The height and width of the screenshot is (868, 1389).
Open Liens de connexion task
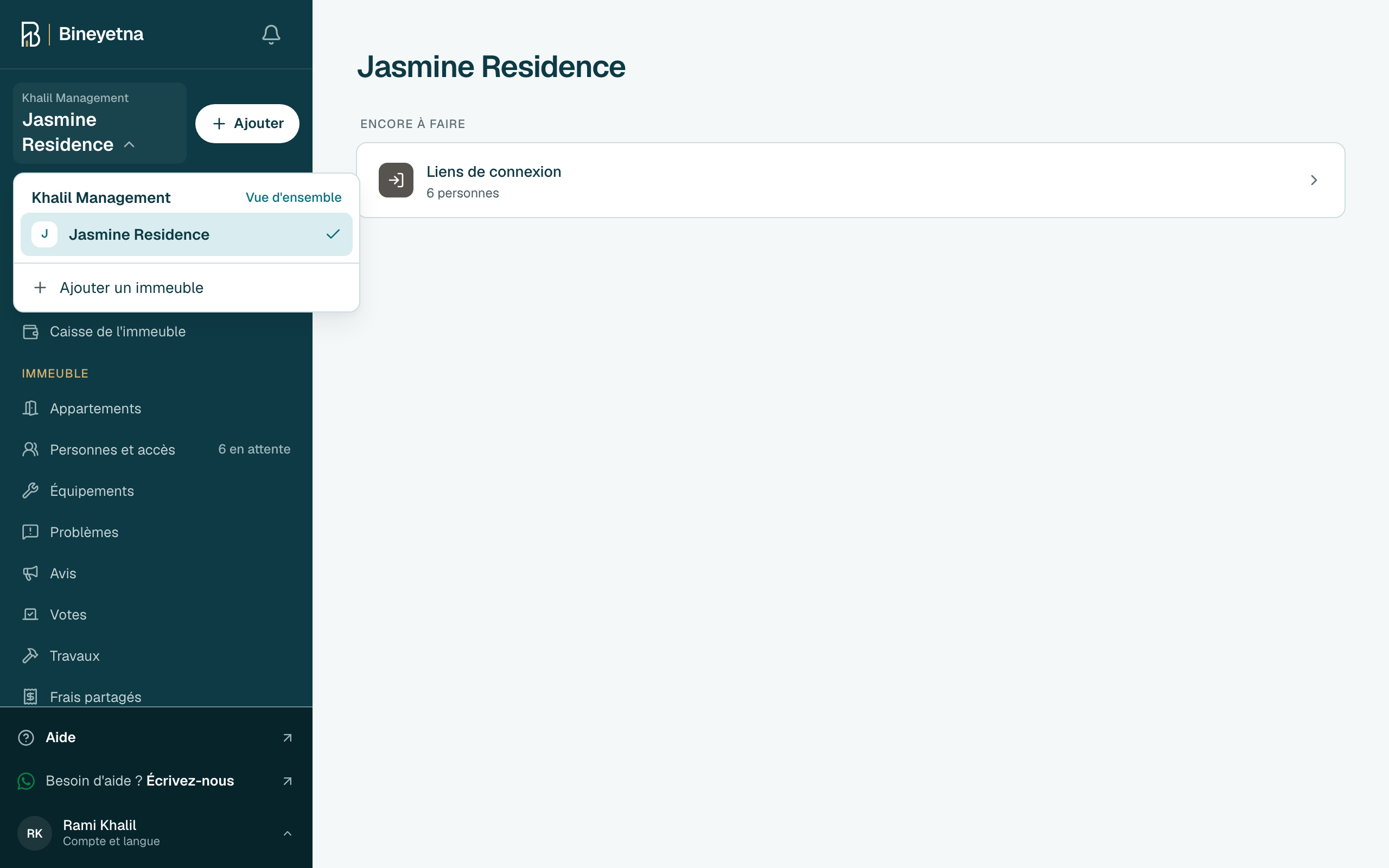point(851,180)
